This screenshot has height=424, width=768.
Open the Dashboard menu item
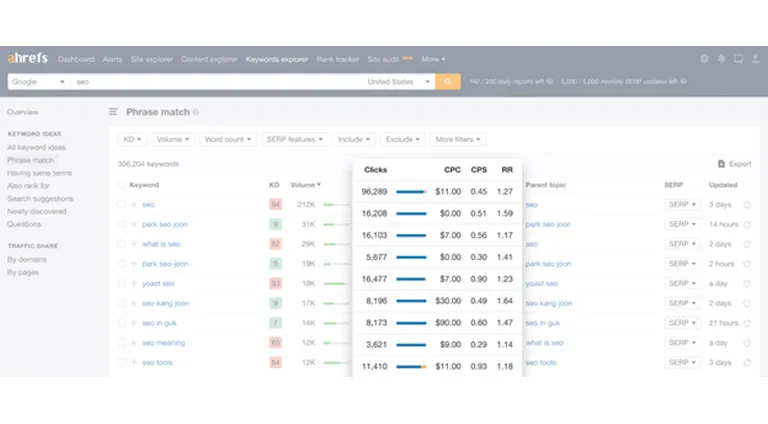click(x=76, y=59)
